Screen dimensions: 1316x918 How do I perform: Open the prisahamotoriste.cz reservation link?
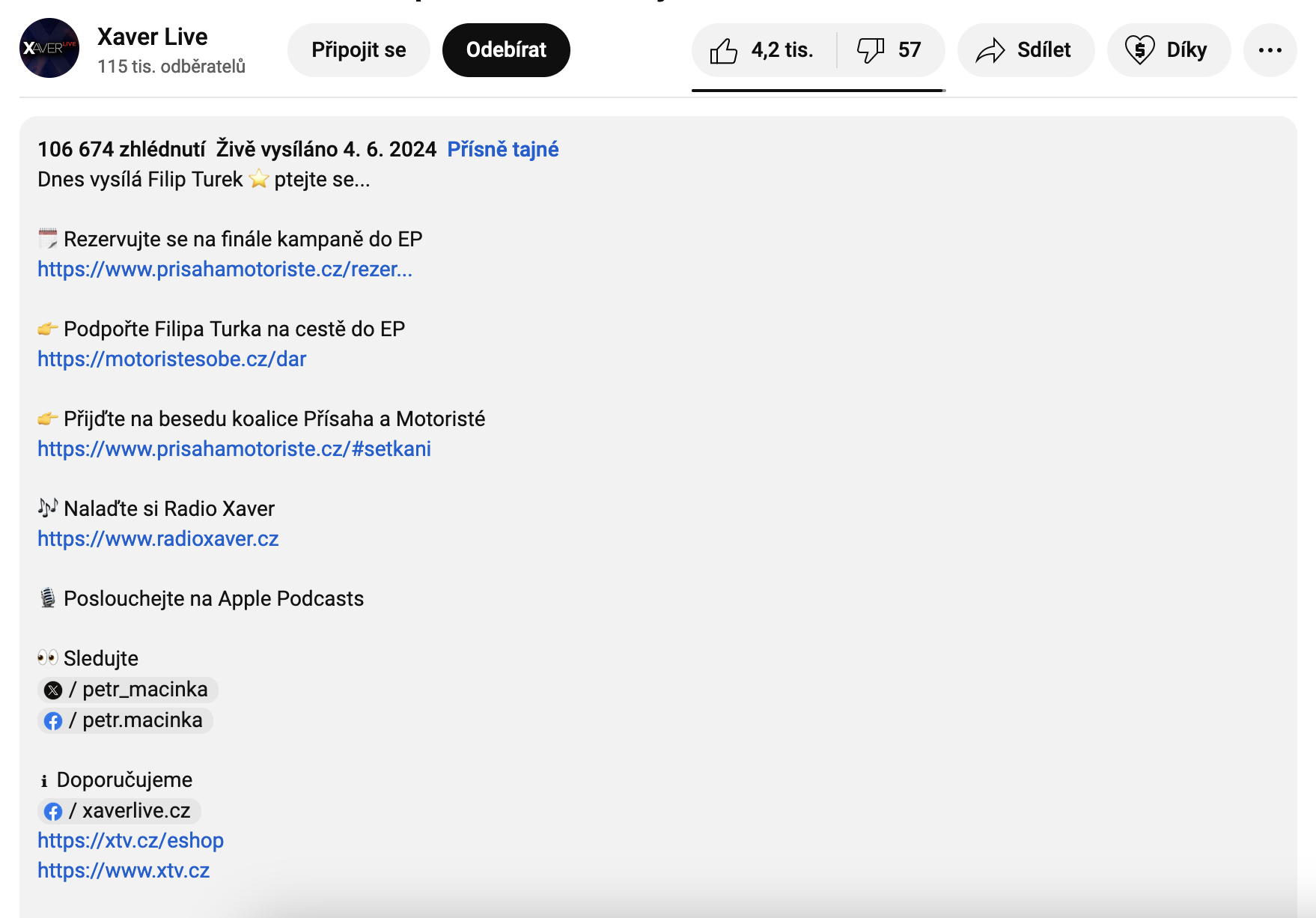(225, 270)
